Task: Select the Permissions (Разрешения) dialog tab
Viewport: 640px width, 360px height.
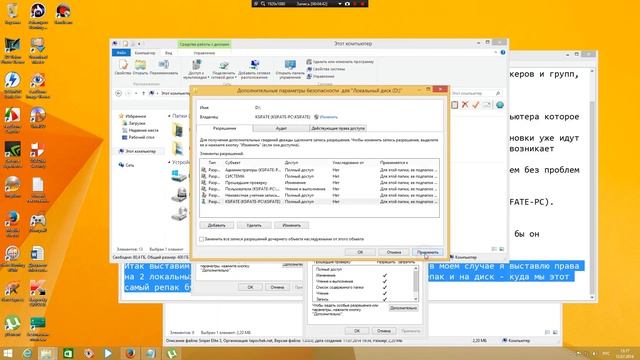Action: click(x=224, y=128)
